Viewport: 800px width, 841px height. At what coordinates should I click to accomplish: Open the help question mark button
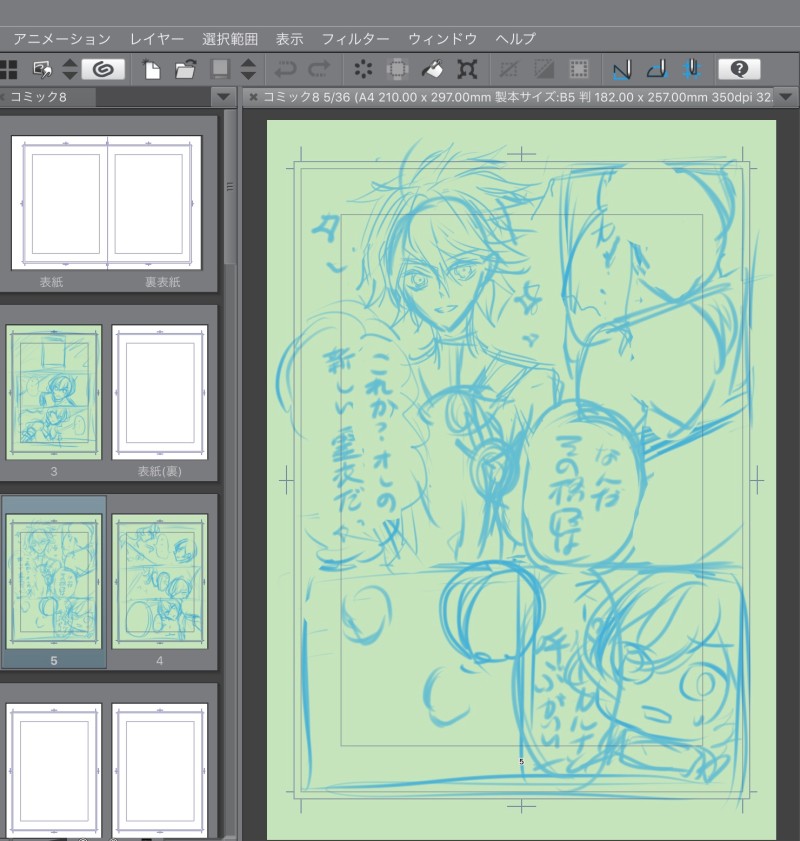739,69
